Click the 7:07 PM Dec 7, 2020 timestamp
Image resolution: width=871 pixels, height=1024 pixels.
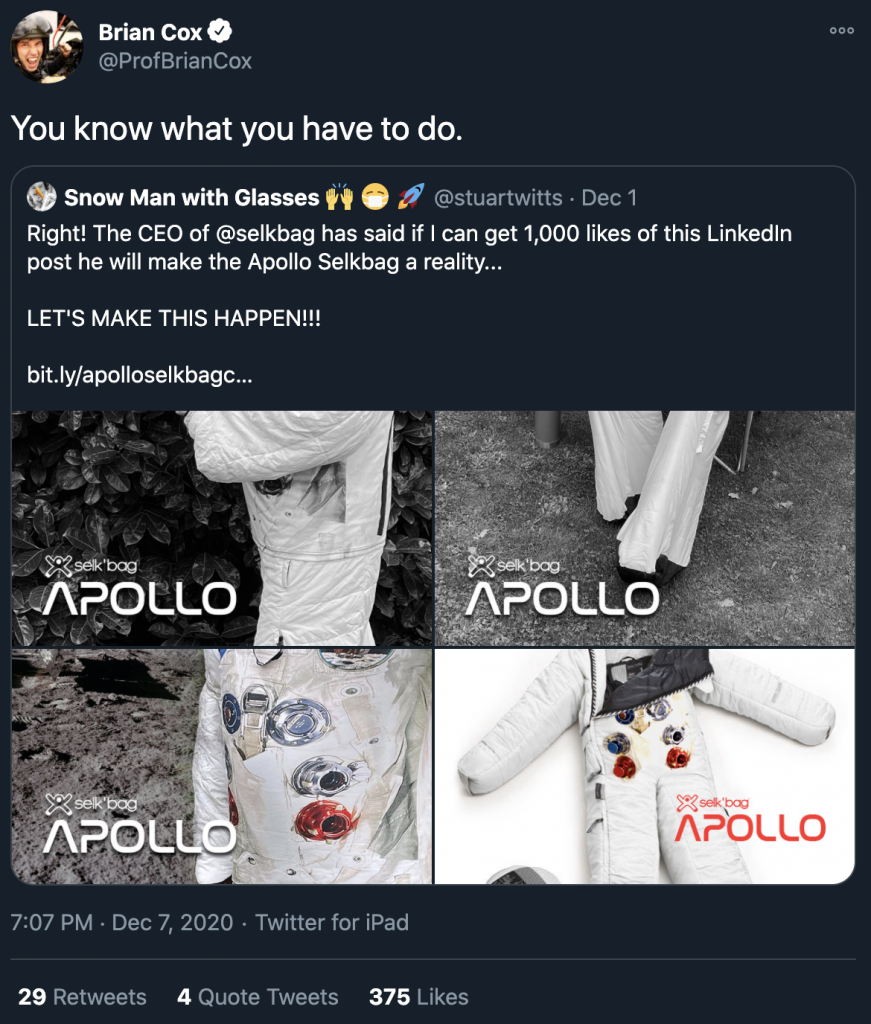coord(122,922)
